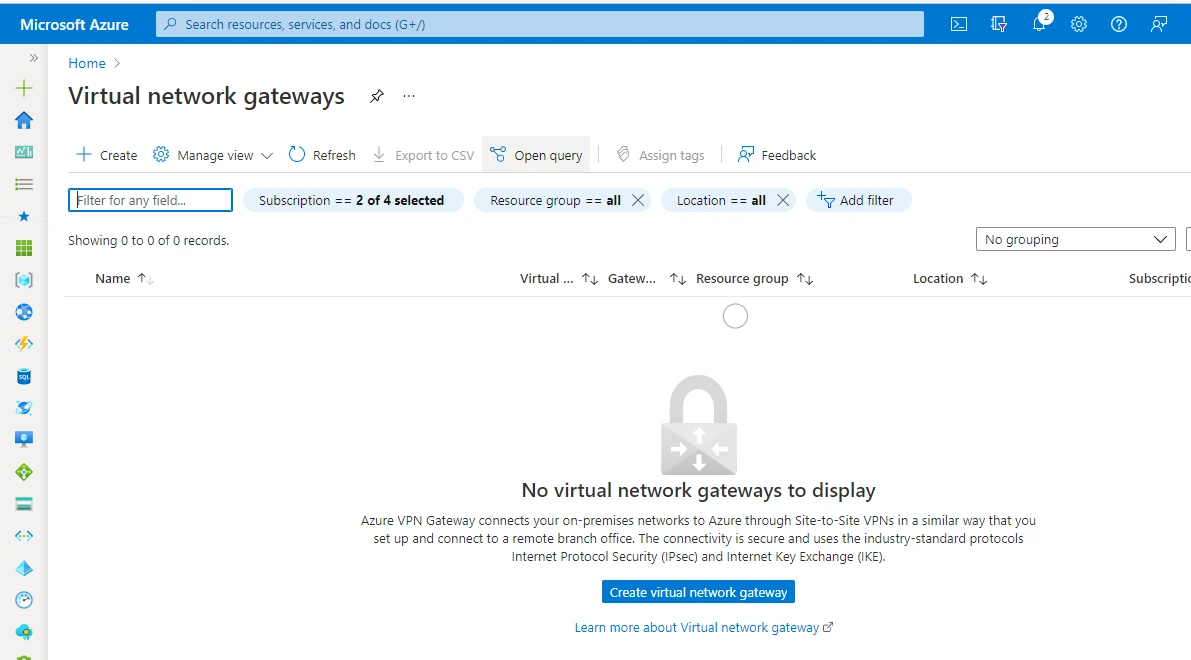Select the Favorites star icon in sidebar
1191x660 pixels.
pyautogui.click(x=23, y=216)
